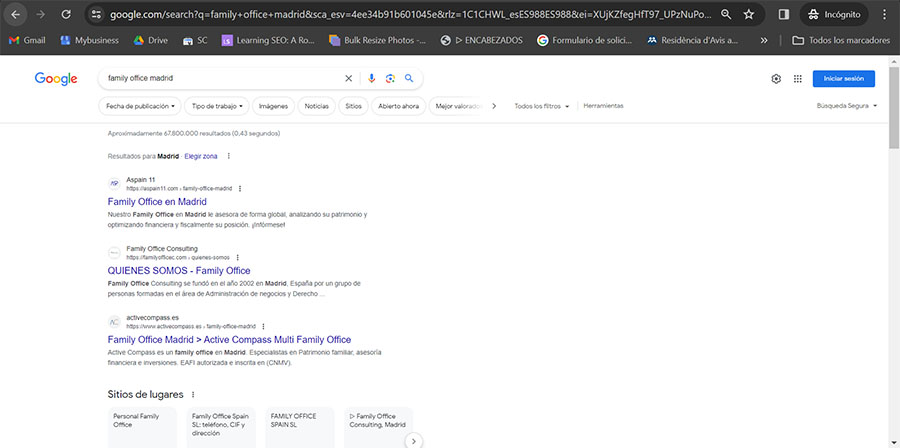Open the browser side panel icon

pyautogui.click(x=783, y=14)
